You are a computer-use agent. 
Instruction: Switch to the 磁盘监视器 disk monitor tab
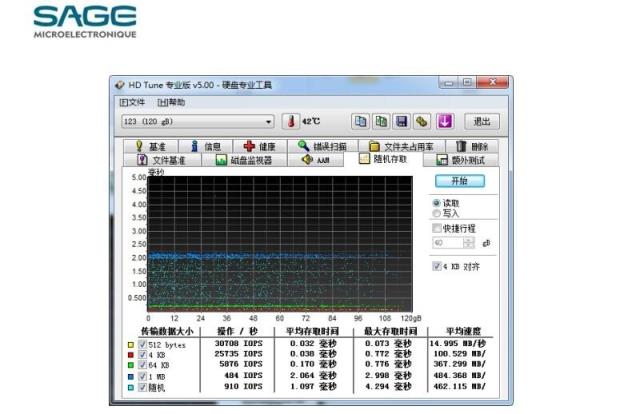pos(244,160)
